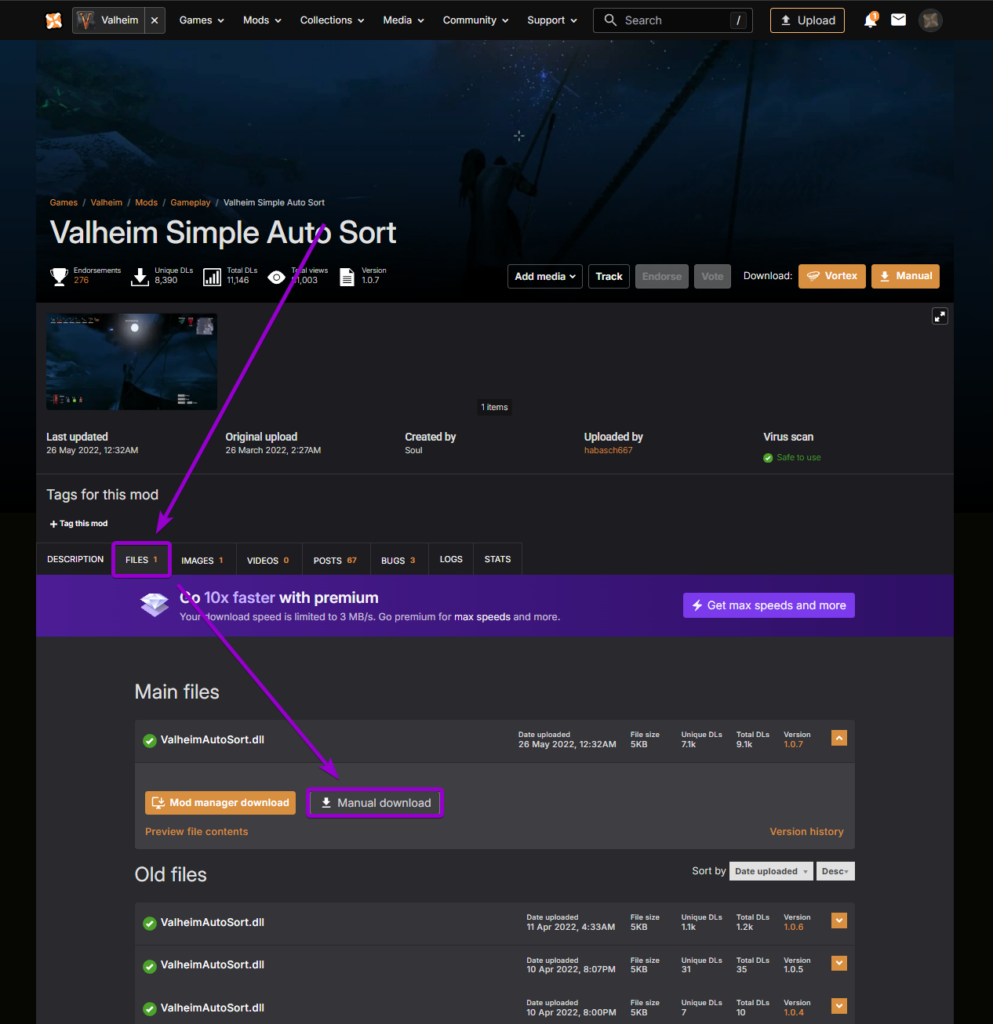Open the Date uploaded sort dropdown
The image size is (993, 1024).
click(771, 871)
